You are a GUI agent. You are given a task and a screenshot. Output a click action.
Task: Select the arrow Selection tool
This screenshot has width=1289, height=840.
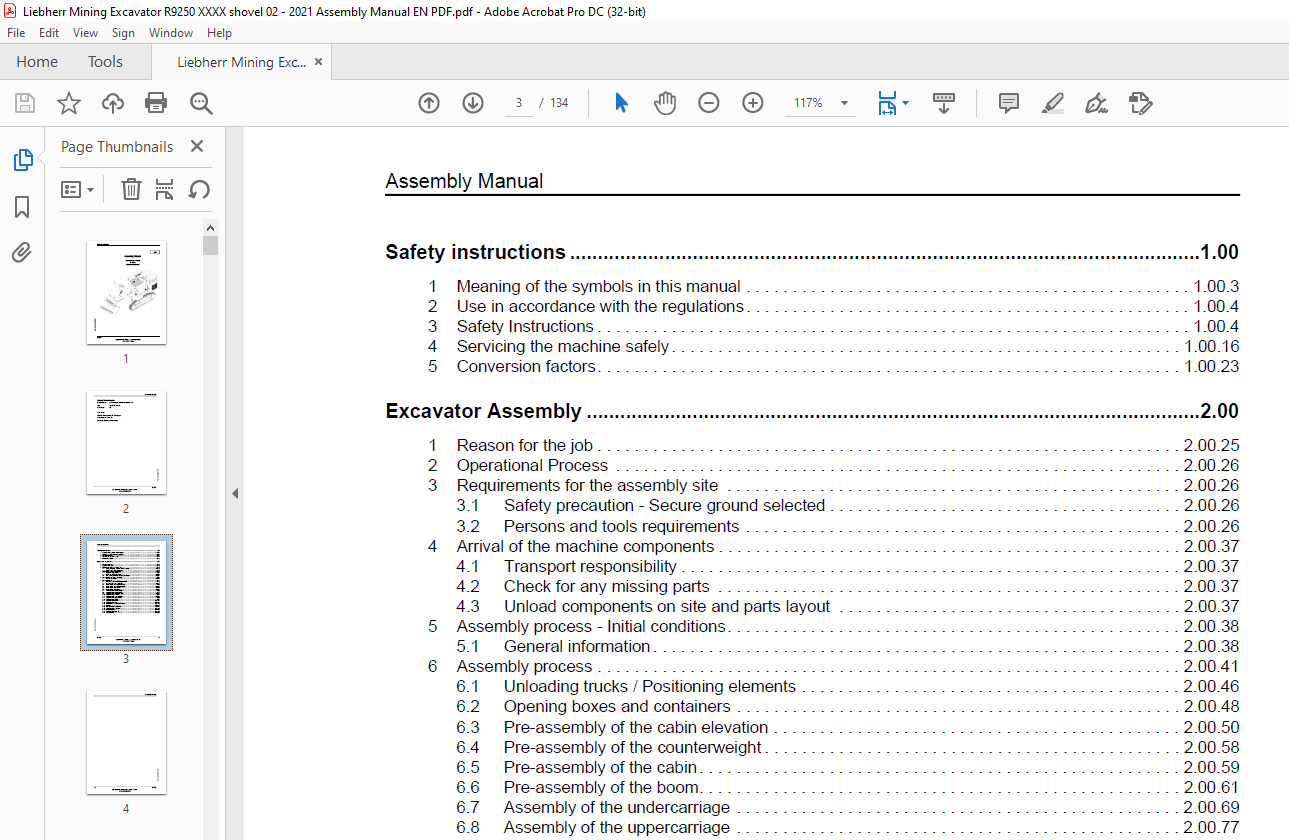click(621, 103)
